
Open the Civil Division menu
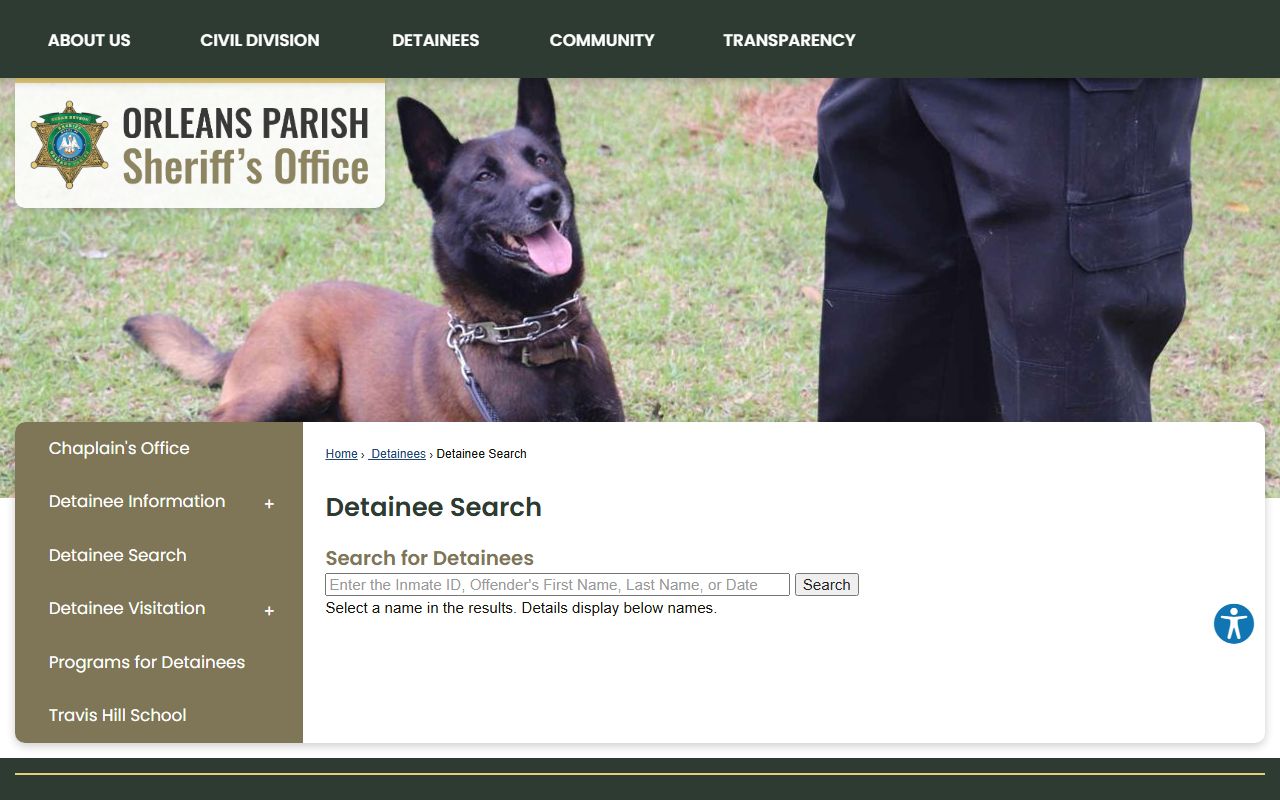coord(260,40)
